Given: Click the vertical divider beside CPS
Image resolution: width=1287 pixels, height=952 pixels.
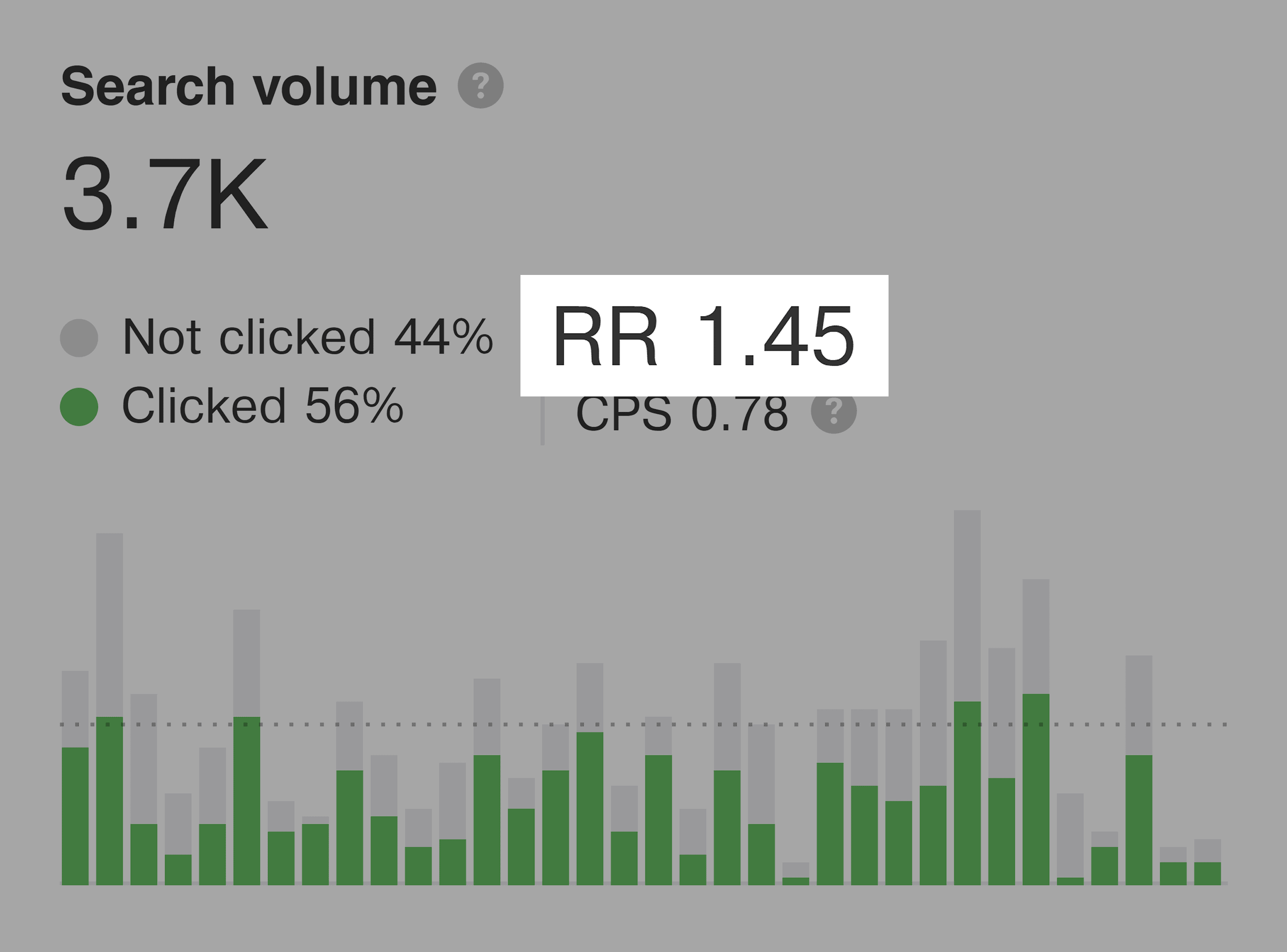Looking at the screenshot, I should (x=542, y=420).
